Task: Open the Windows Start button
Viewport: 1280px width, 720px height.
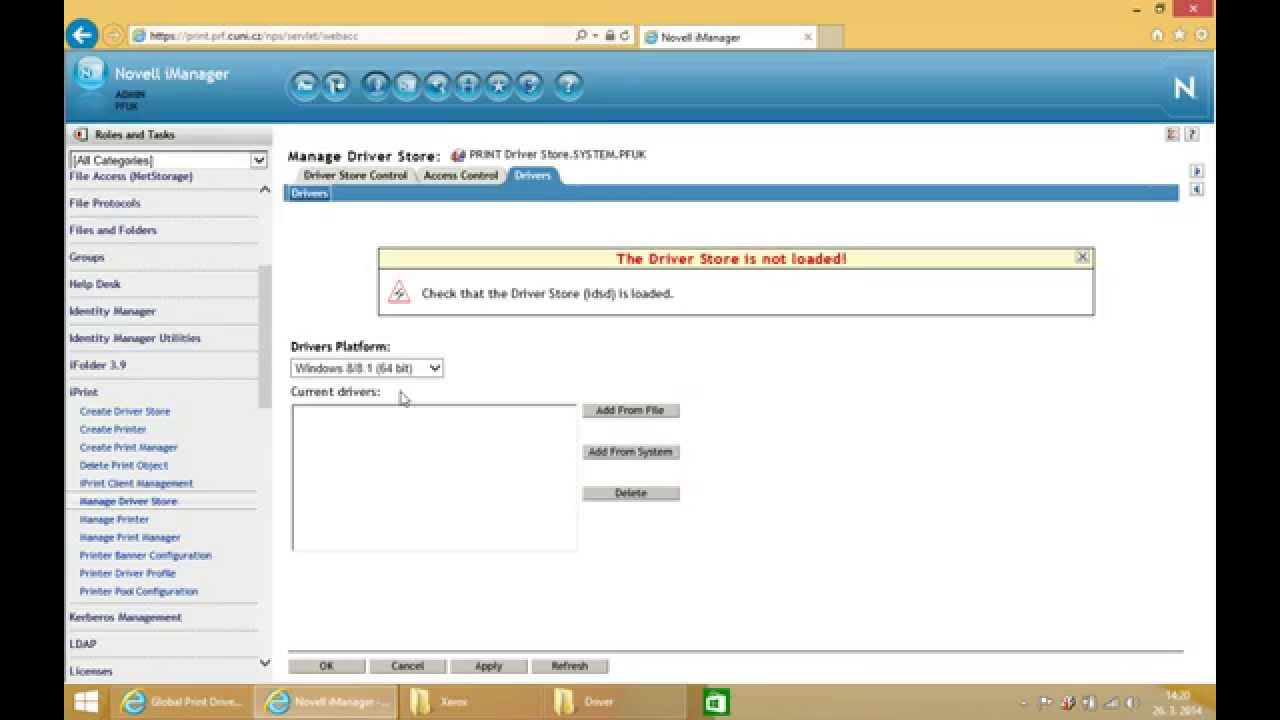Action: (x=86, y=702)
